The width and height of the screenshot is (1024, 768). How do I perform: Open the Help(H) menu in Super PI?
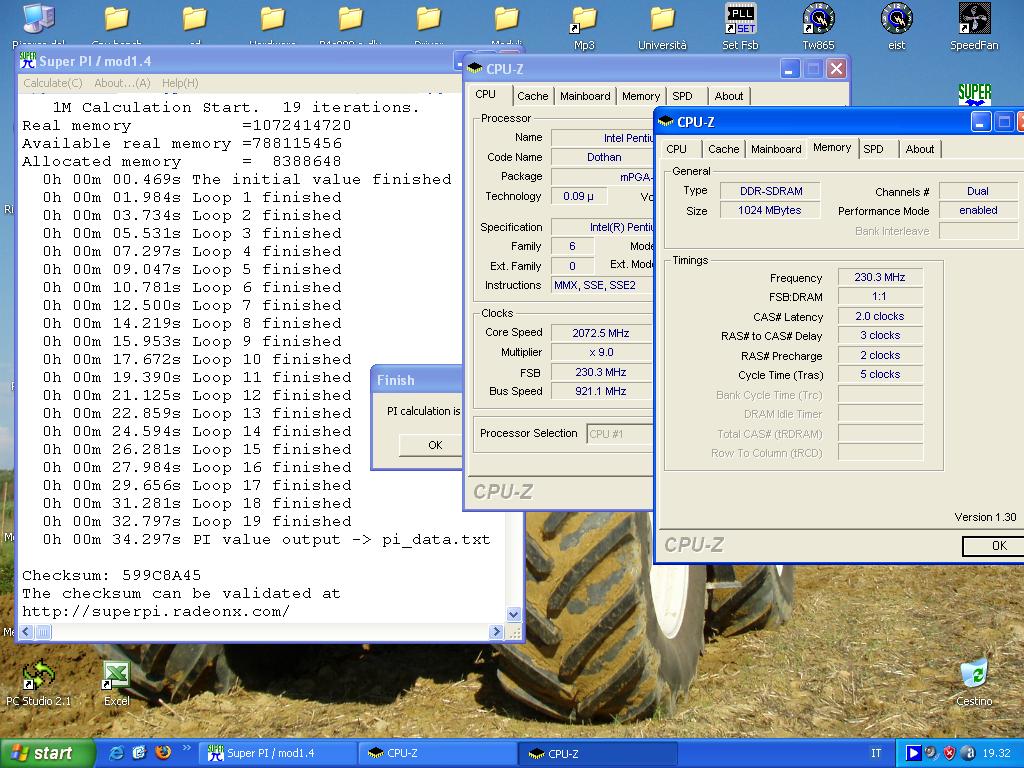pyautogui.click(x=180, y=83)
